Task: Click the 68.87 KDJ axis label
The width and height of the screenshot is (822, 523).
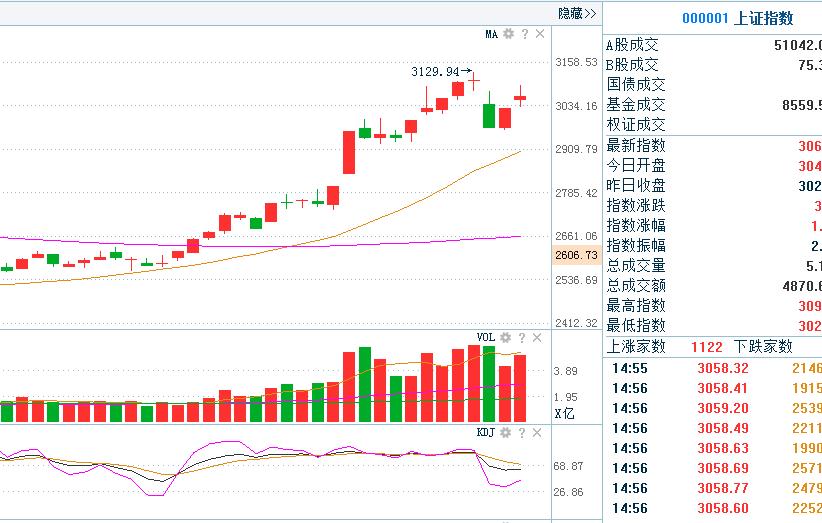Action: 569,466
